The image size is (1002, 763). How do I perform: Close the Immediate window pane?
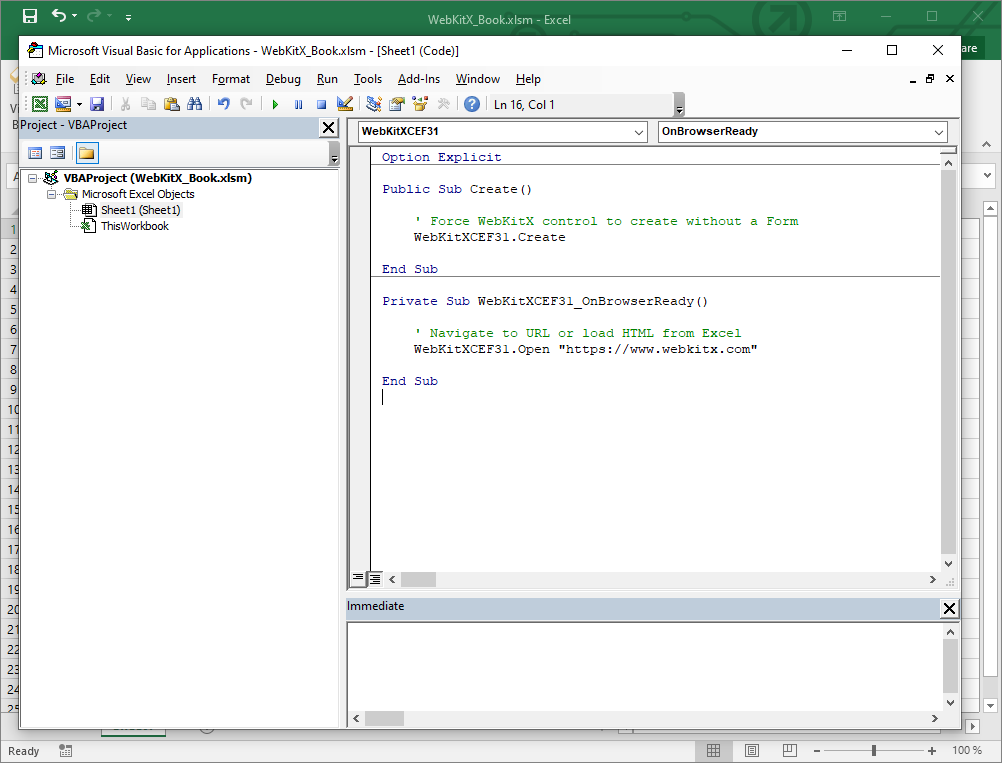(950, 608)
